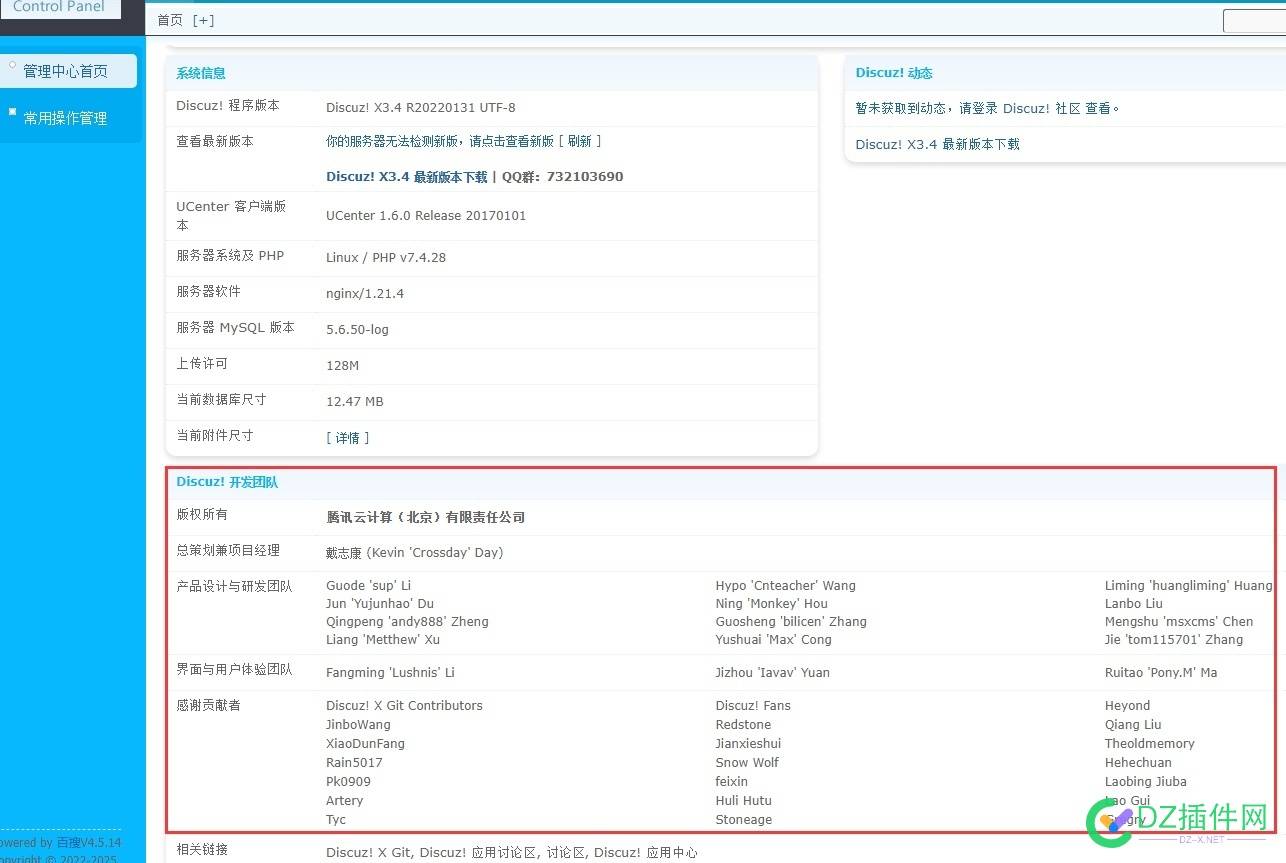
Task: Open Discuz! X3.4 最新版本下载 bold link in 系统信息
Action: (x=406, y=176)
